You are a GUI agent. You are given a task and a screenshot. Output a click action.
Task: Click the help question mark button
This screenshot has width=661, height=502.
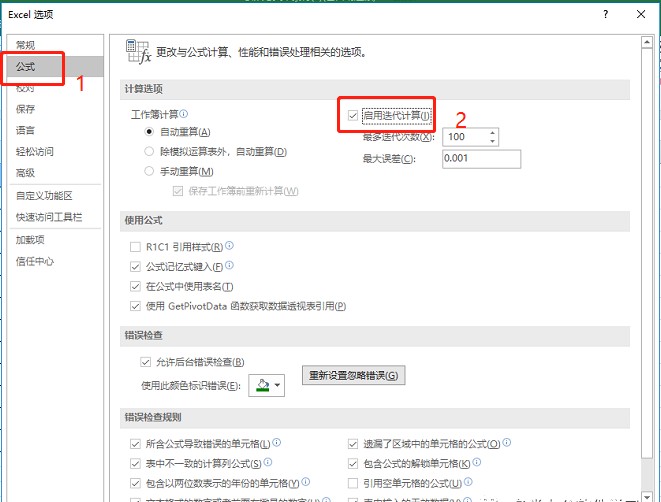(605, 14)
